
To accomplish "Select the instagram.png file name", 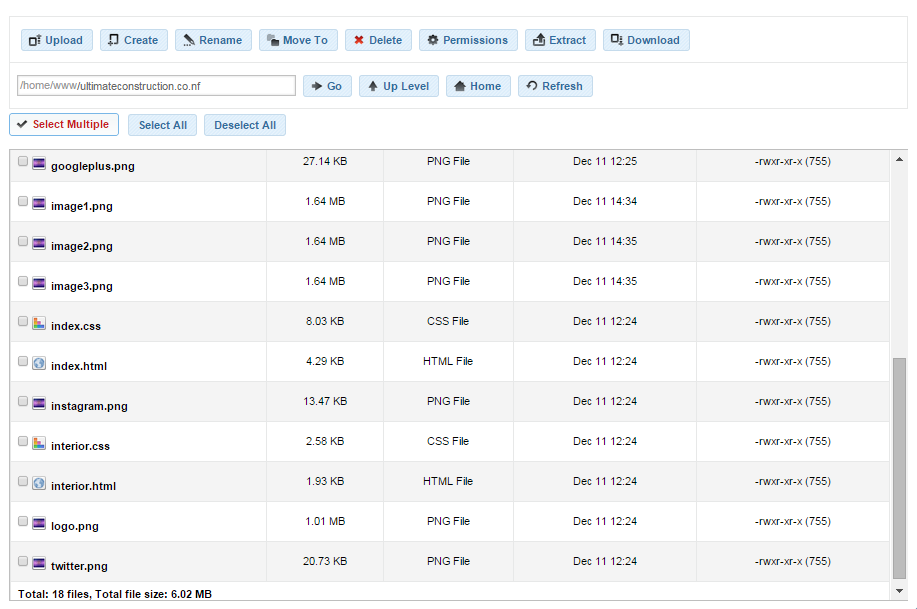I will tap(89, 406).
